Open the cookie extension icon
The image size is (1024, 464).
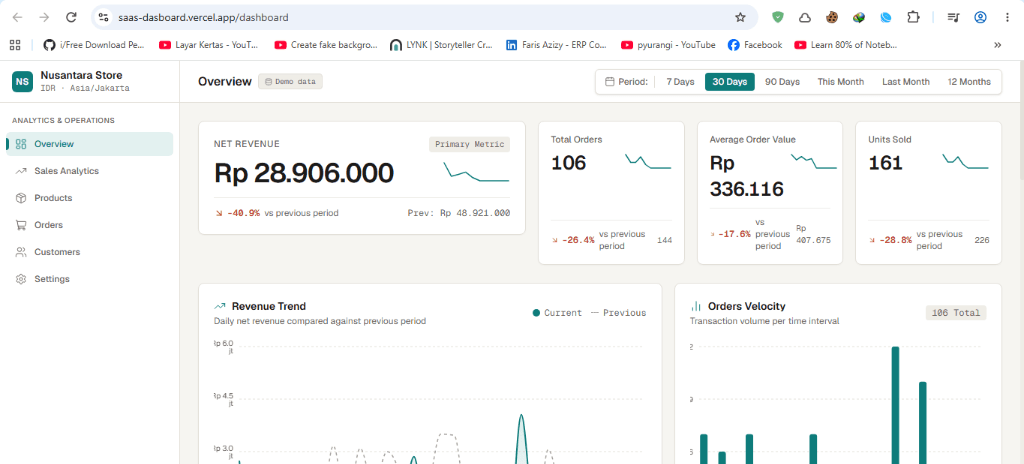tap(831, 18)
